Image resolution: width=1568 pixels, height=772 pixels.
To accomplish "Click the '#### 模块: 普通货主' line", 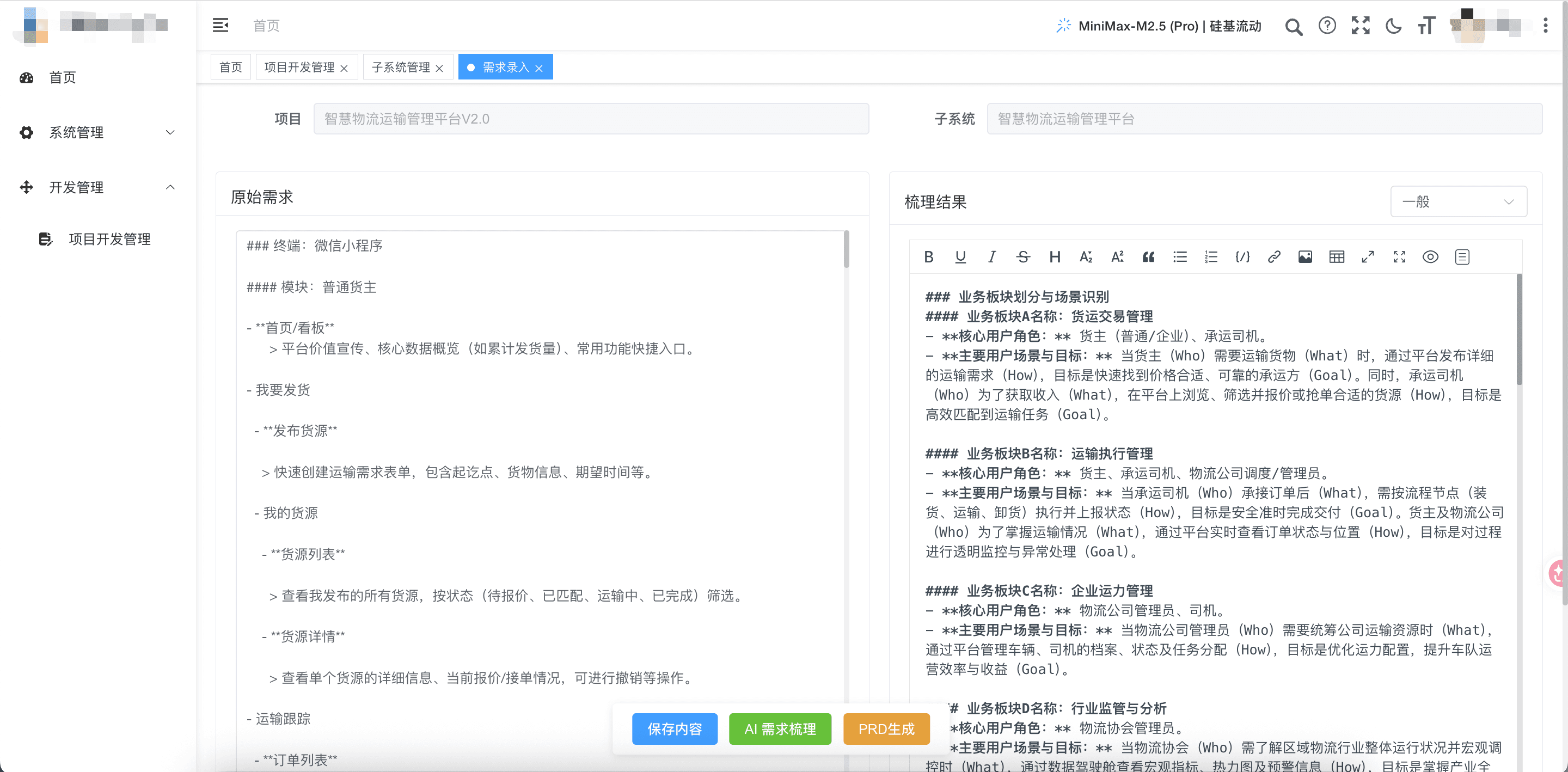I will [311, 287].
